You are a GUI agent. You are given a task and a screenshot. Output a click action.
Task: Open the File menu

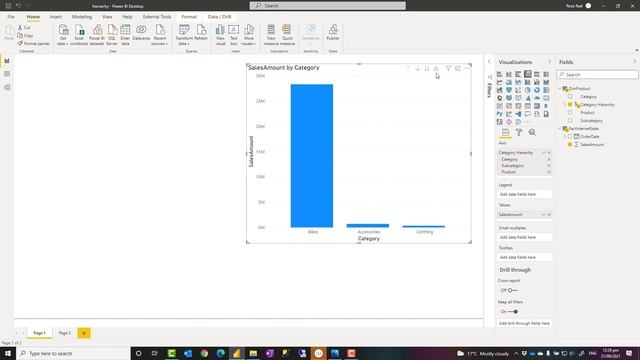coord(11,17)
